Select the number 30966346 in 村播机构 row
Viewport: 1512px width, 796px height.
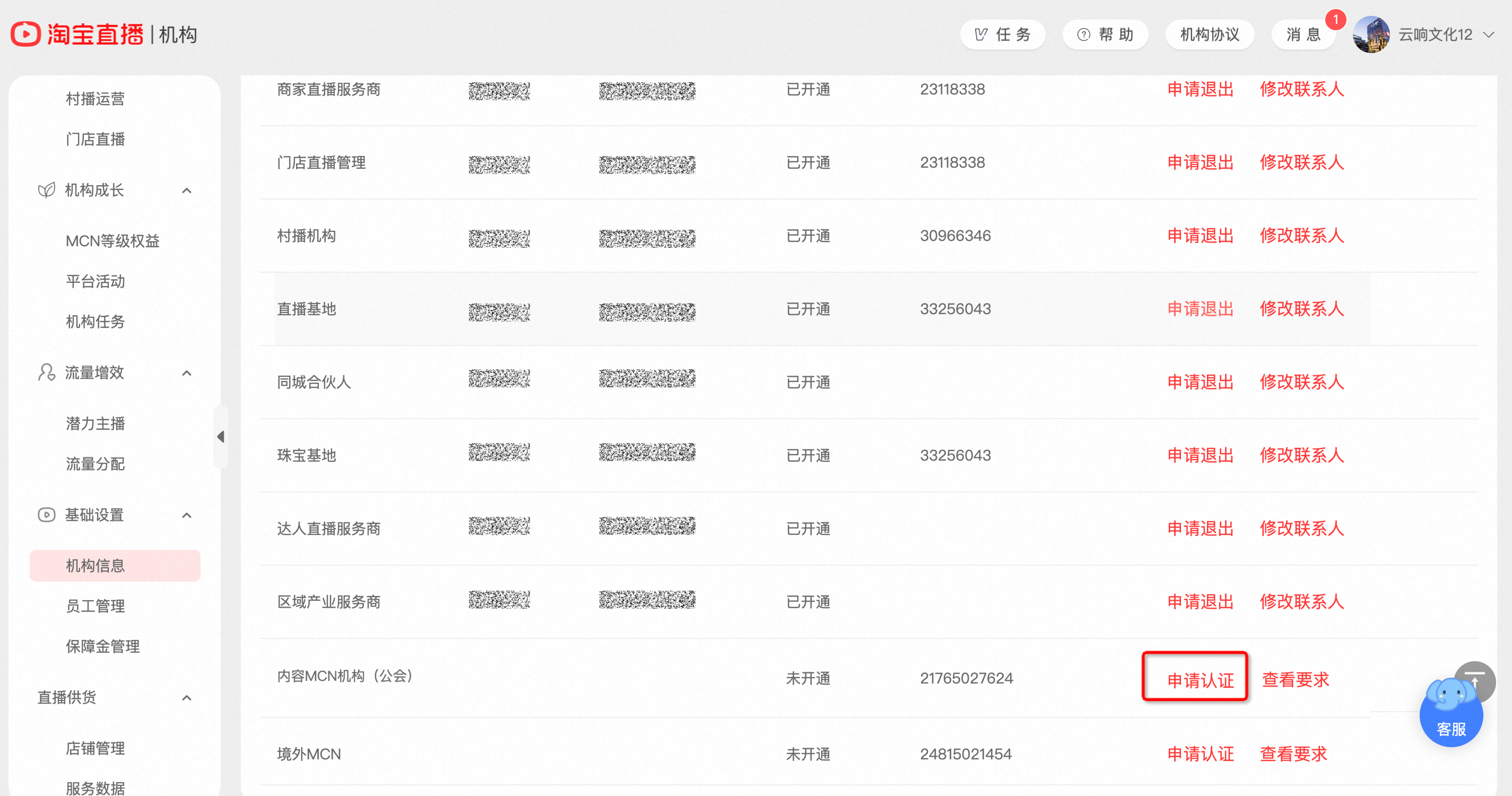(955, 236)
